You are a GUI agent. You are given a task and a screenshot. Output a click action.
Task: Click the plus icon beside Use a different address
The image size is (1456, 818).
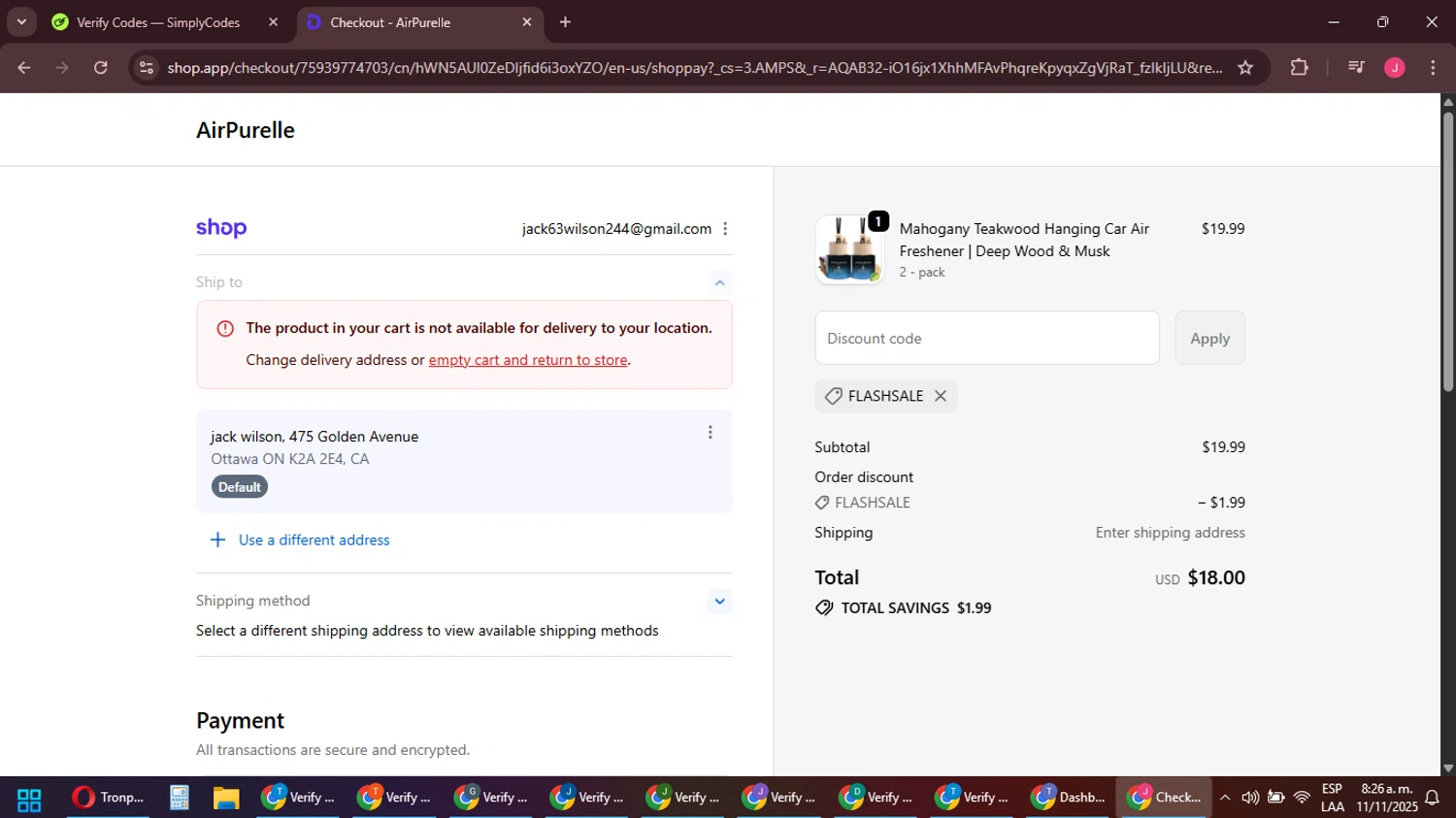[217, 540]
